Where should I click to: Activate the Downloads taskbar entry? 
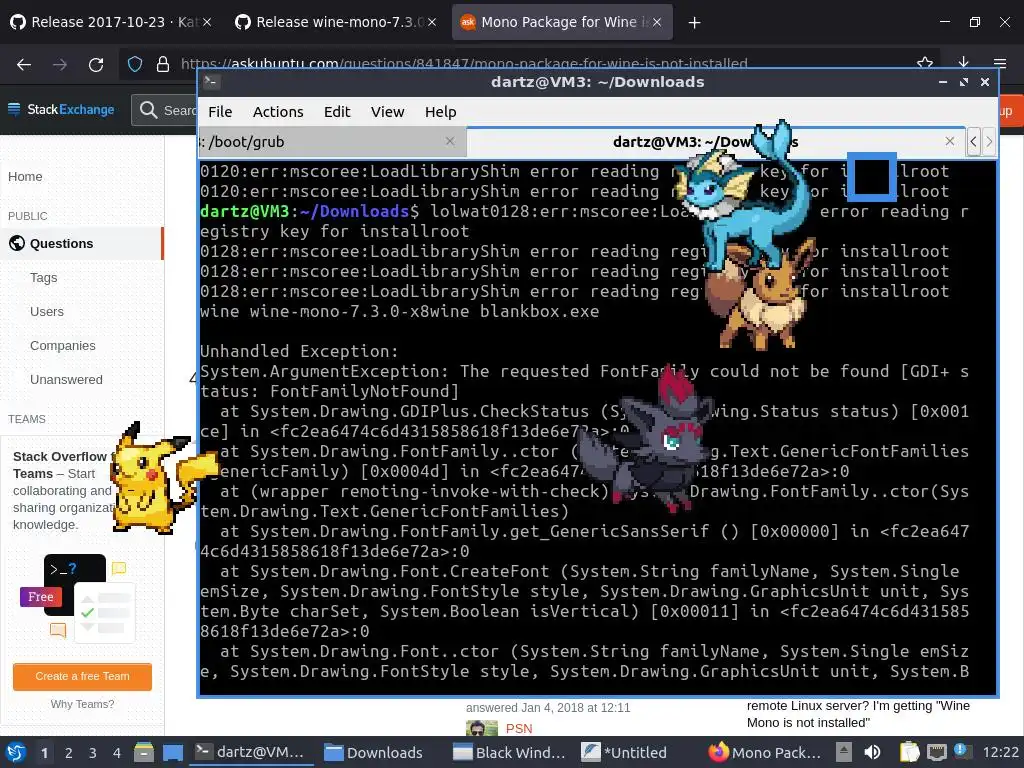[x=375, y=752]
